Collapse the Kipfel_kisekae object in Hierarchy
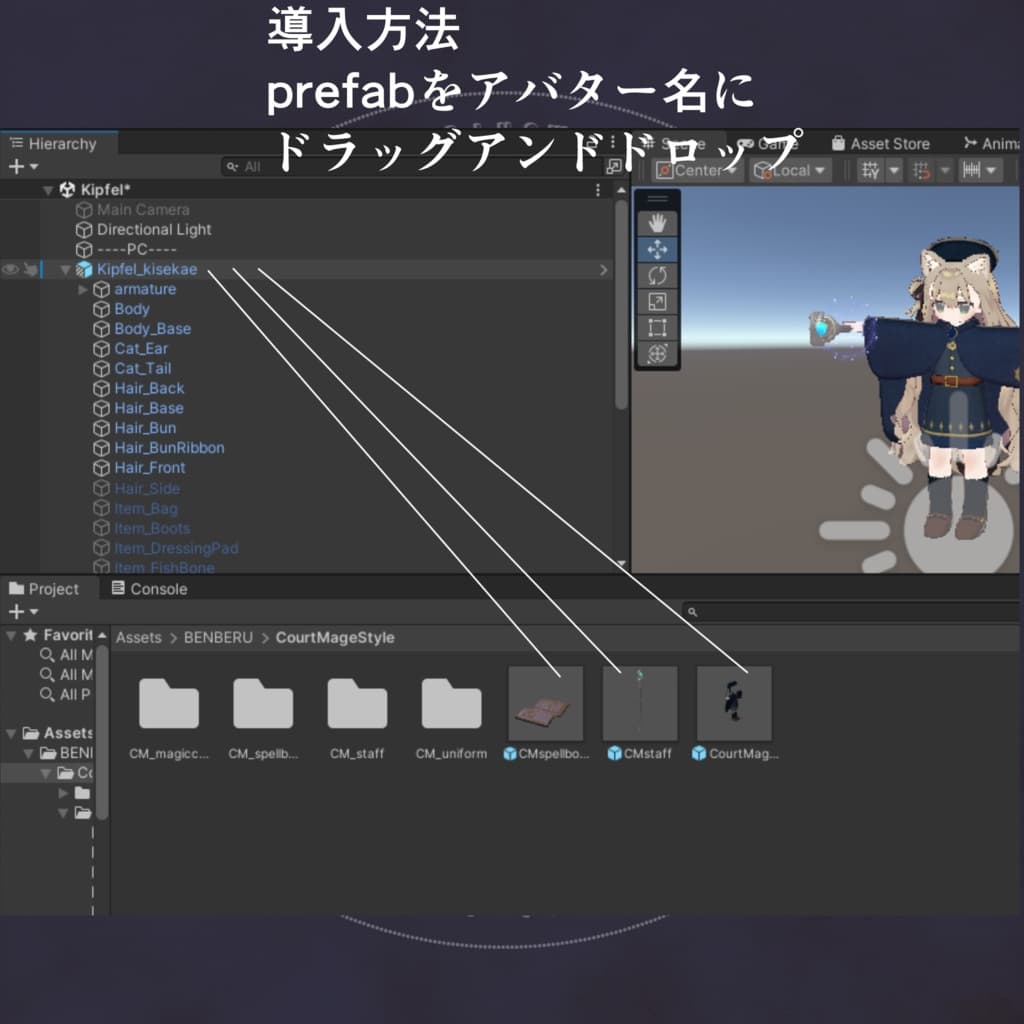Screen dimensions: 1024x1024 click(65, 269)
